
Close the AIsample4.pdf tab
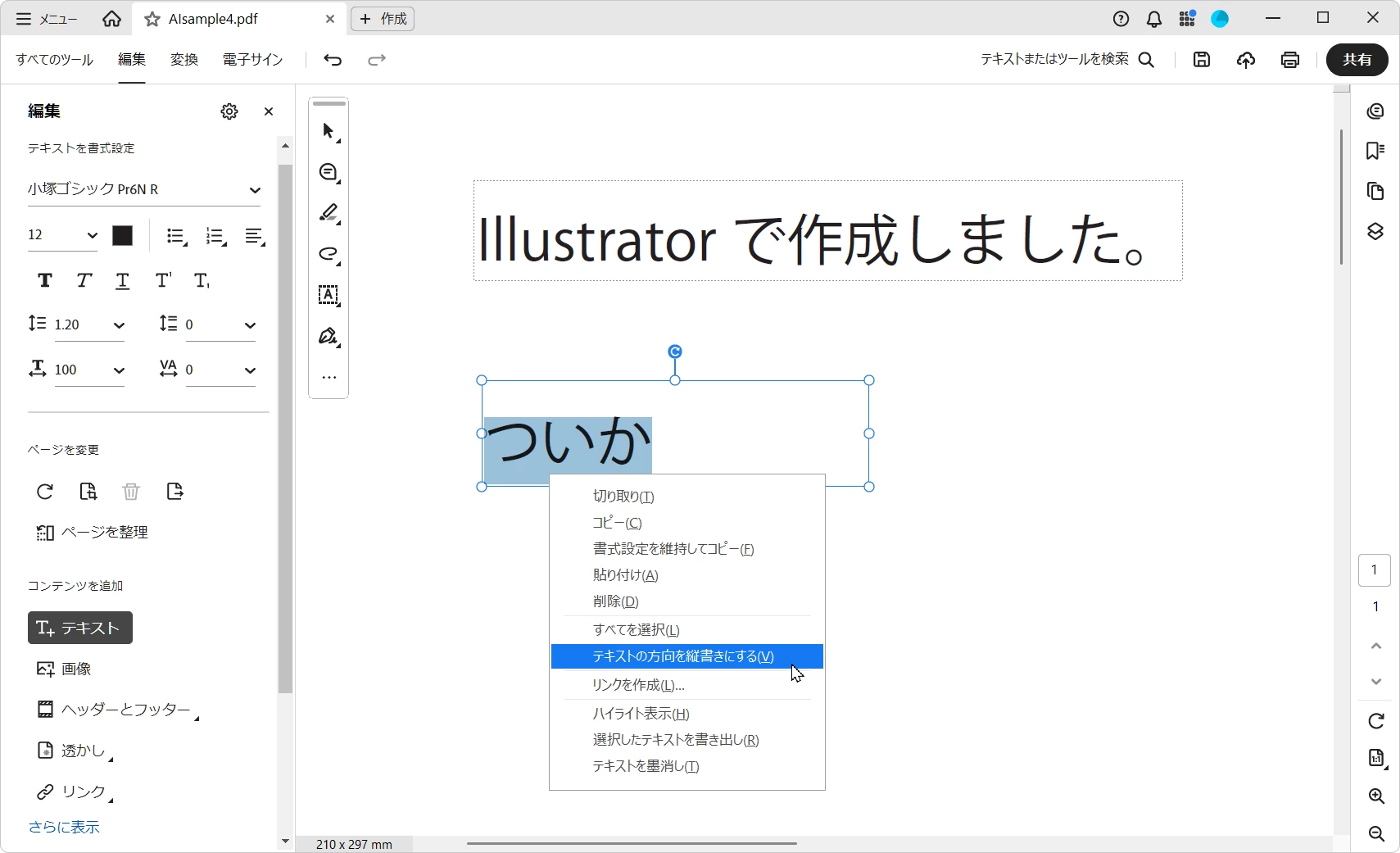329,19
